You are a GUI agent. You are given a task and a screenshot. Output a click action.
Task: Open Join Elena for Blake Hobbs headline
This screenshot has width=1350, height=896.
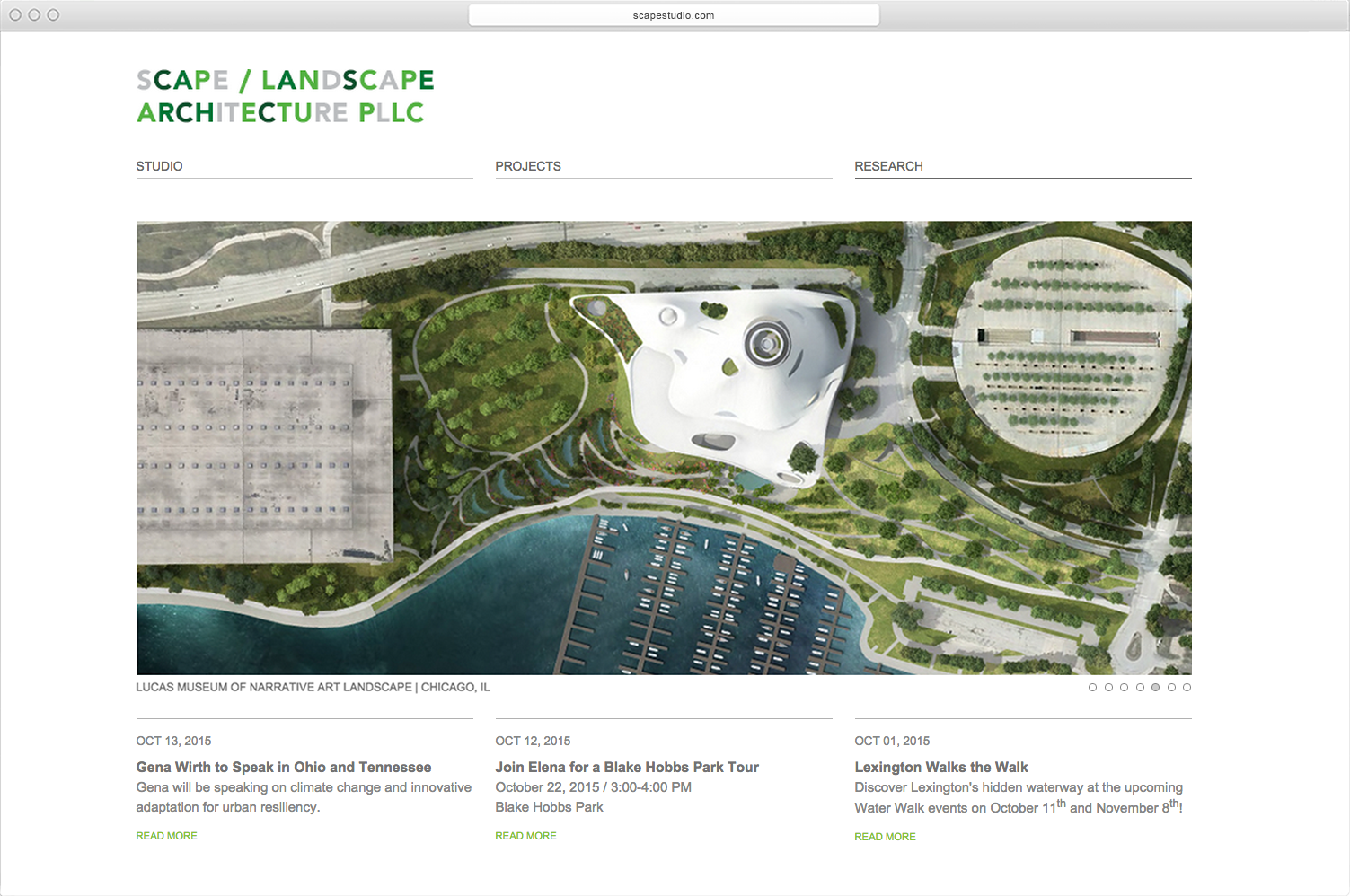(627, 767)
